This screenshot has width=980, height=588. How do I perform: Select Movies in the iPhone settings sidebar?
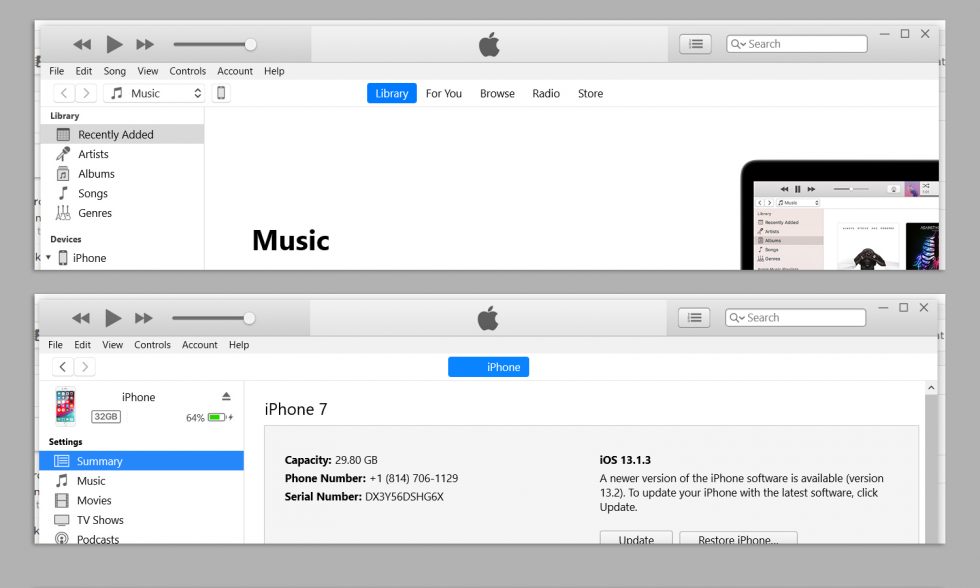tap(94, 500)
